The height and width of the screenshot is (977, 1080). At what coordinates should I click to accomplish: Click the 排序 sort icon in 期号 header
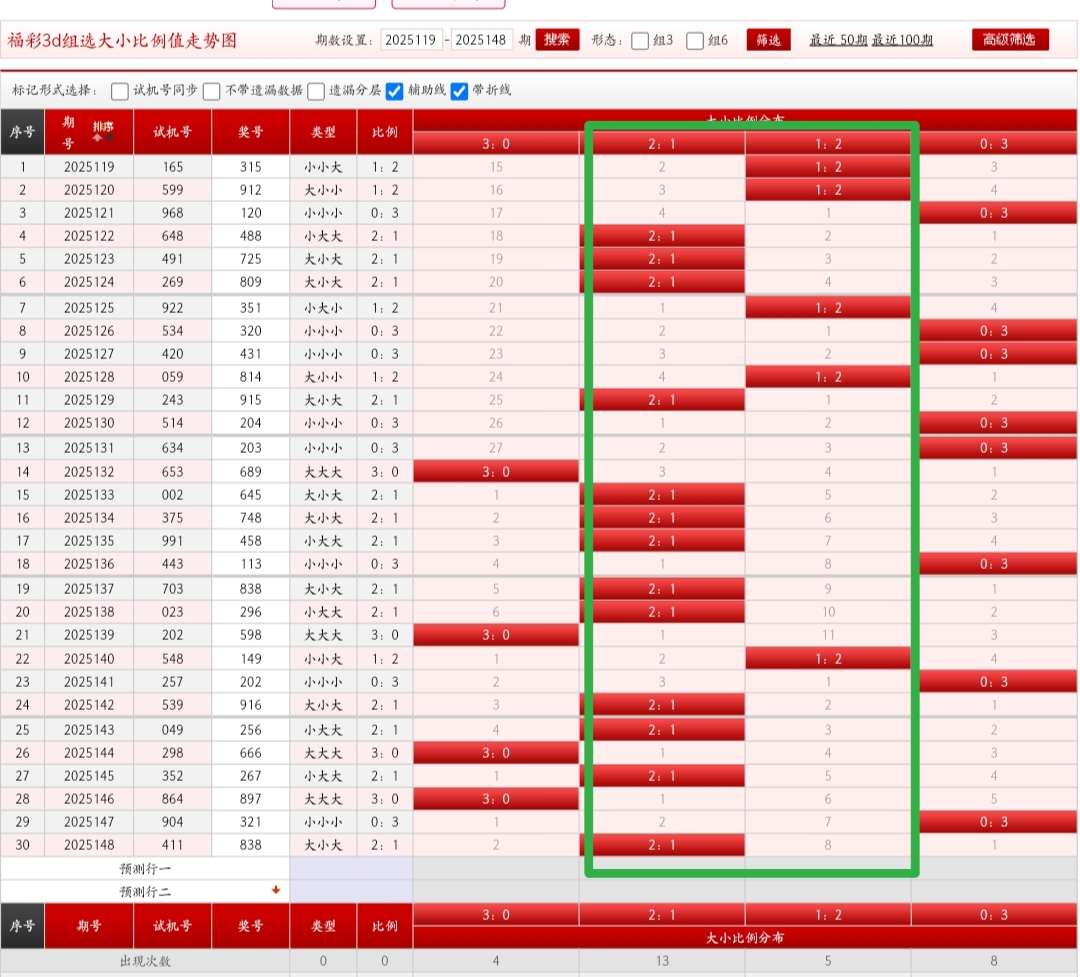(x=102, y=131)
